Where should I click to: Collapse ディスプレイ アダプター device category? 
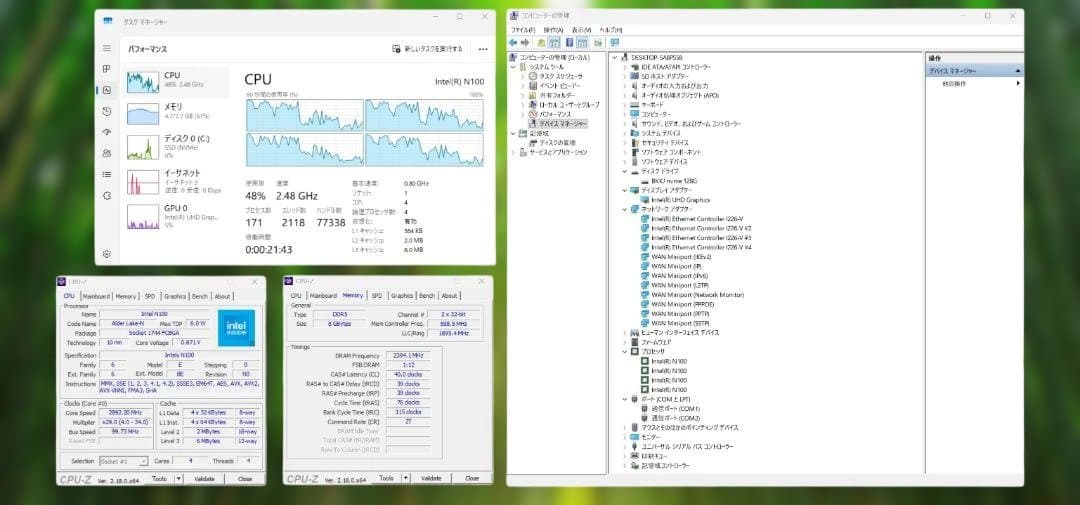tap(625, 190)
